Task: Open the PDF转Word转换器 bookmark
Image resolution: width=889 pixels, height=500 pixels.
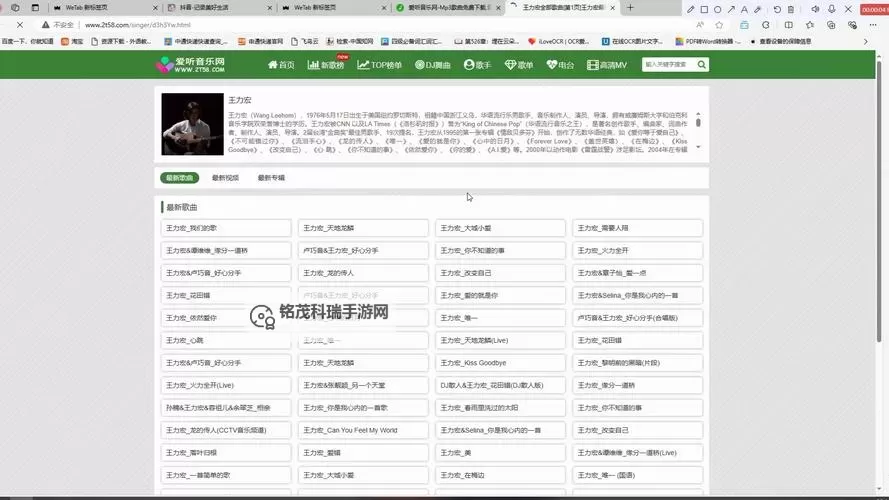Action: coord(708,41)
